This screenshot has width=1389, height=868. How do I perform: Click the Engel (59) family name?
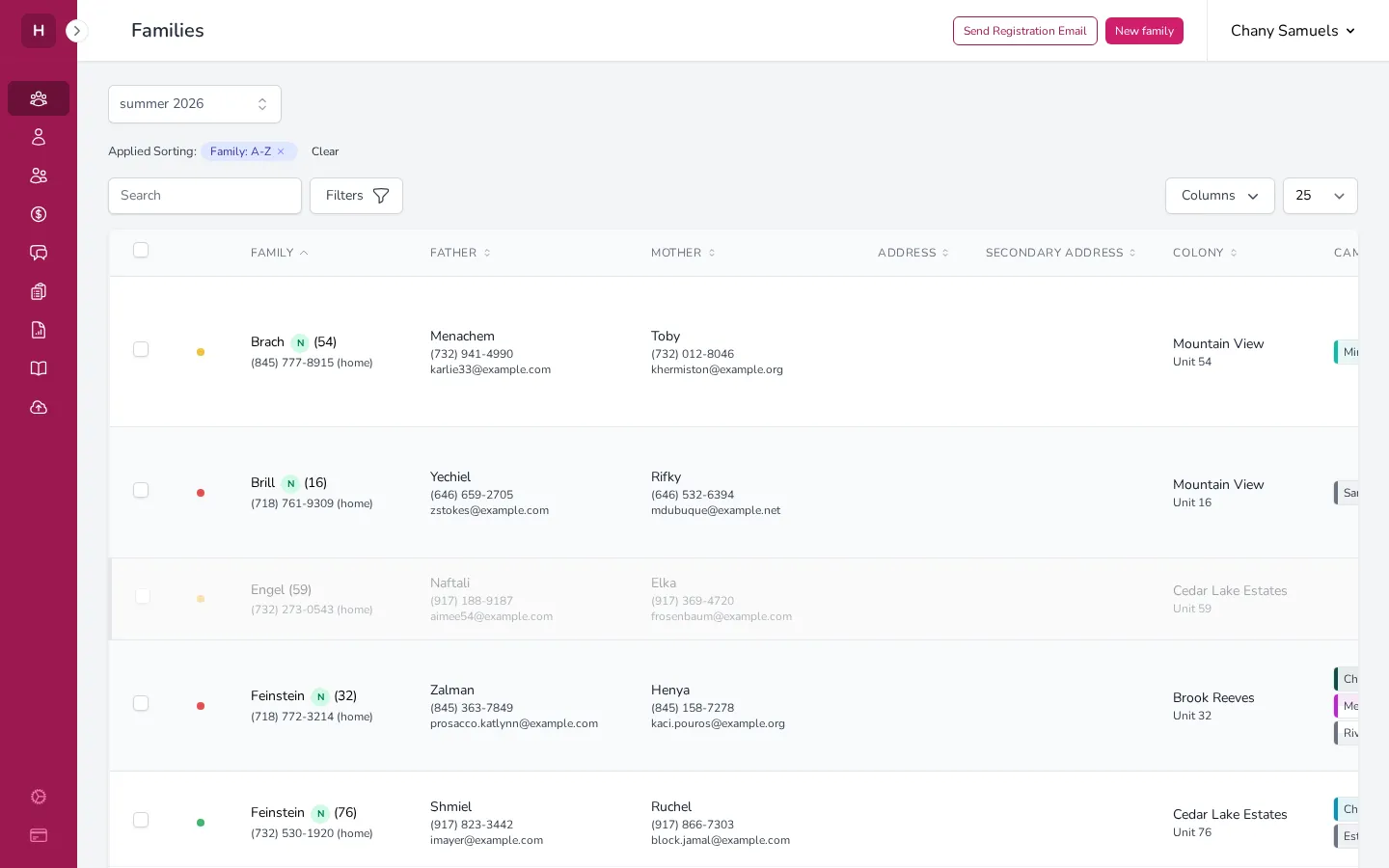[281, 590]
